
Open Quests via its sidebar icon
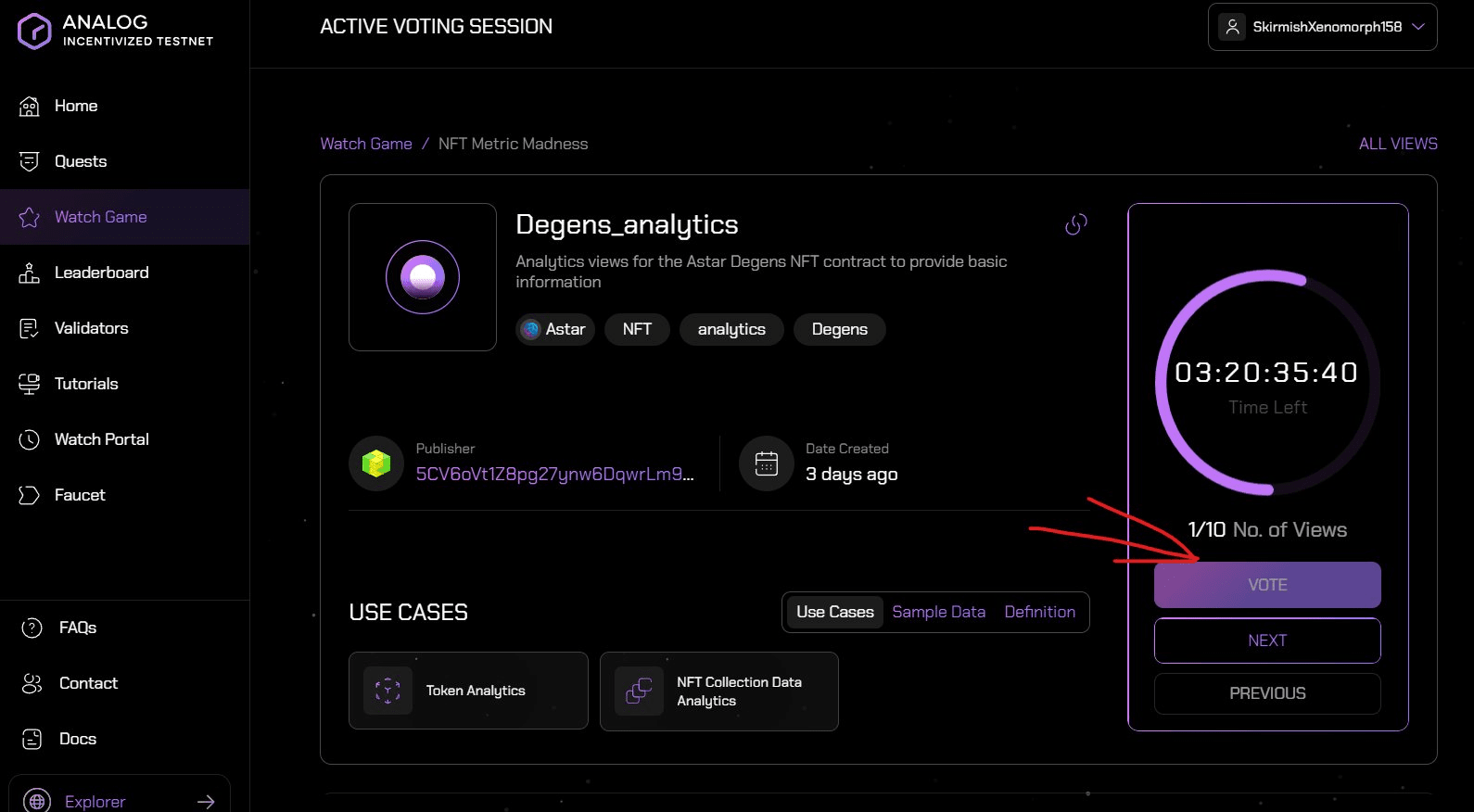click(x=30, y=162)
